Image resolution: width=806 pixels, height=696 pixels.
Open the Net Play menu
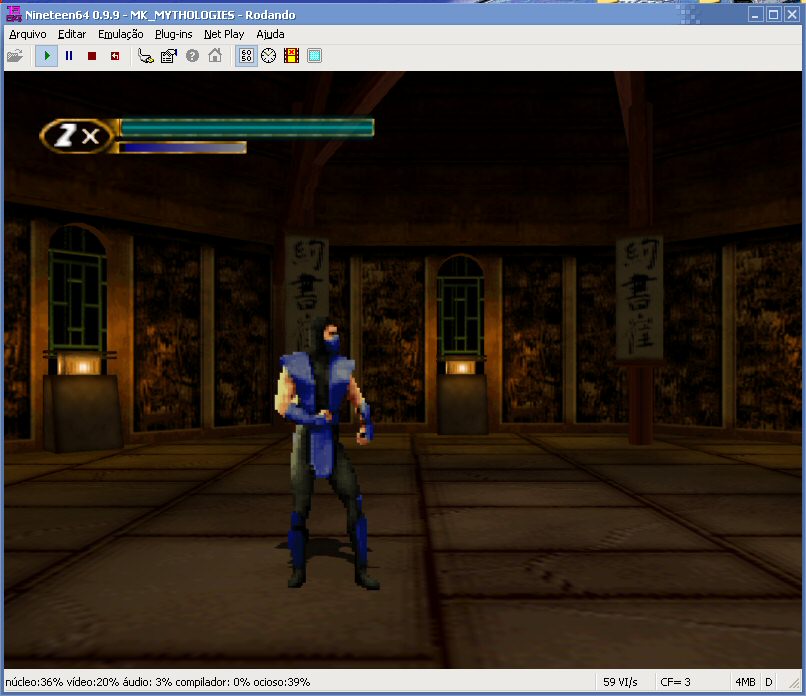coord(224,34)
